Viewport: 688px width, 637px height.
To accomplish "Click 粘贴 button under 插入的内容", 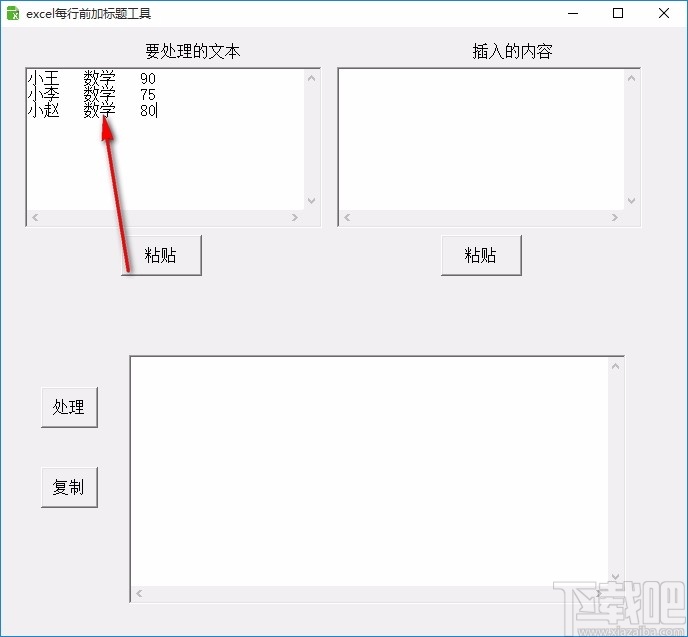I will tap(481, 255).
